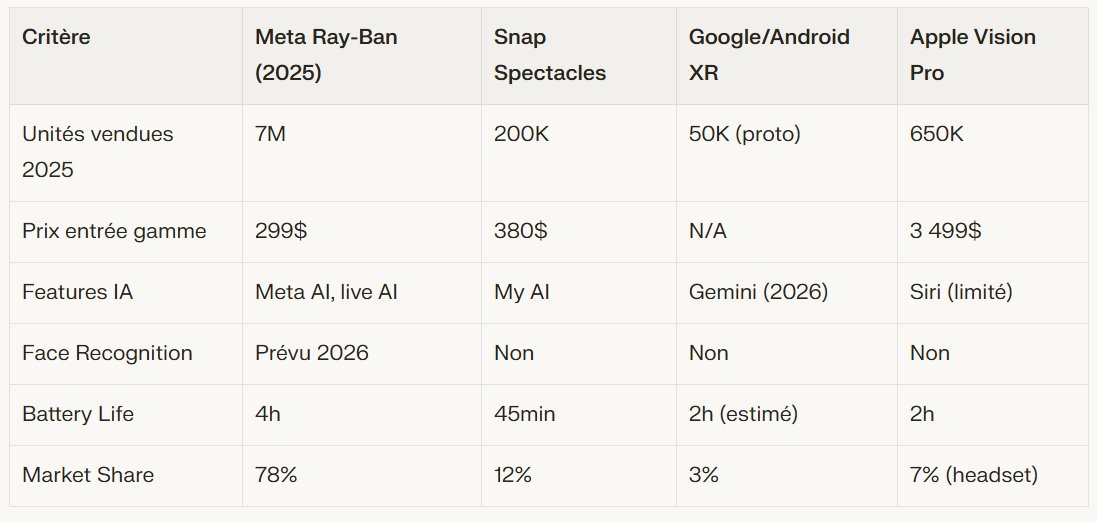Select the 3 499$ price cell
The height and width of the screenshot is (522, 1097).
[x=945, y=231]
